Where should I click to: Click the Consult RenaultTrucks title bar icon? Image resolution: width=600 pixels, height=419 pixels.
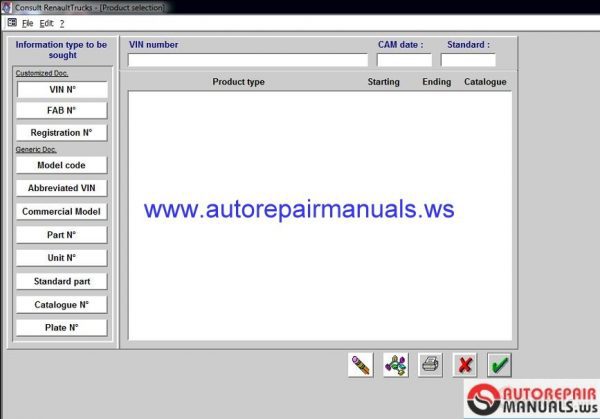6,7
